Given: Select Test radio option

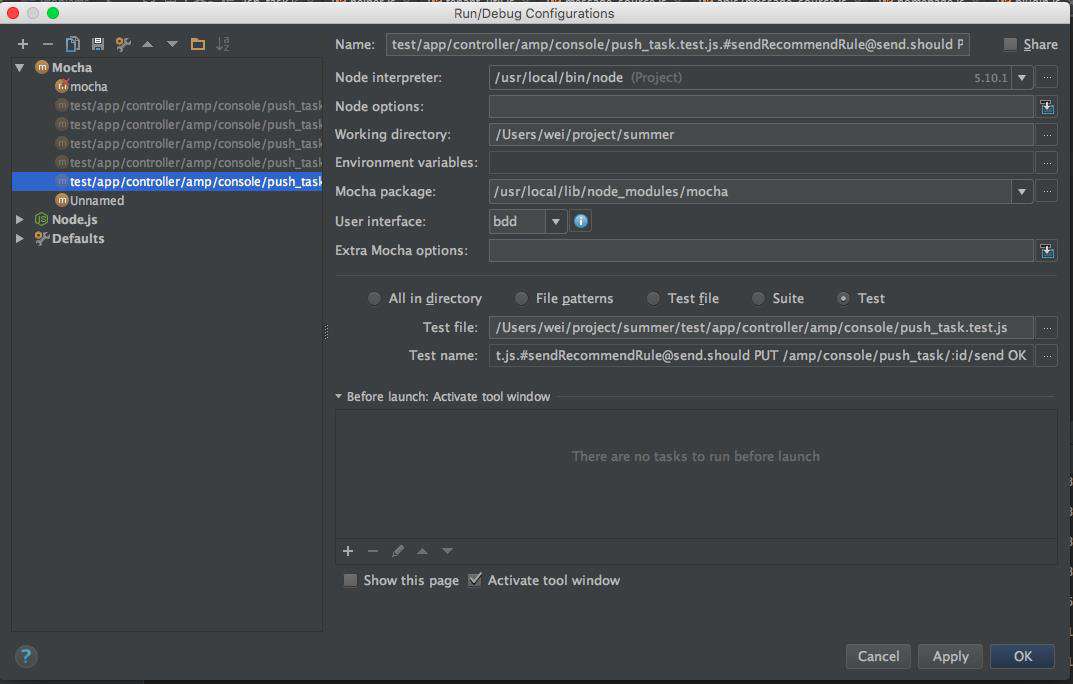Looking at the screenshot, I should click(x=844, y=298).
